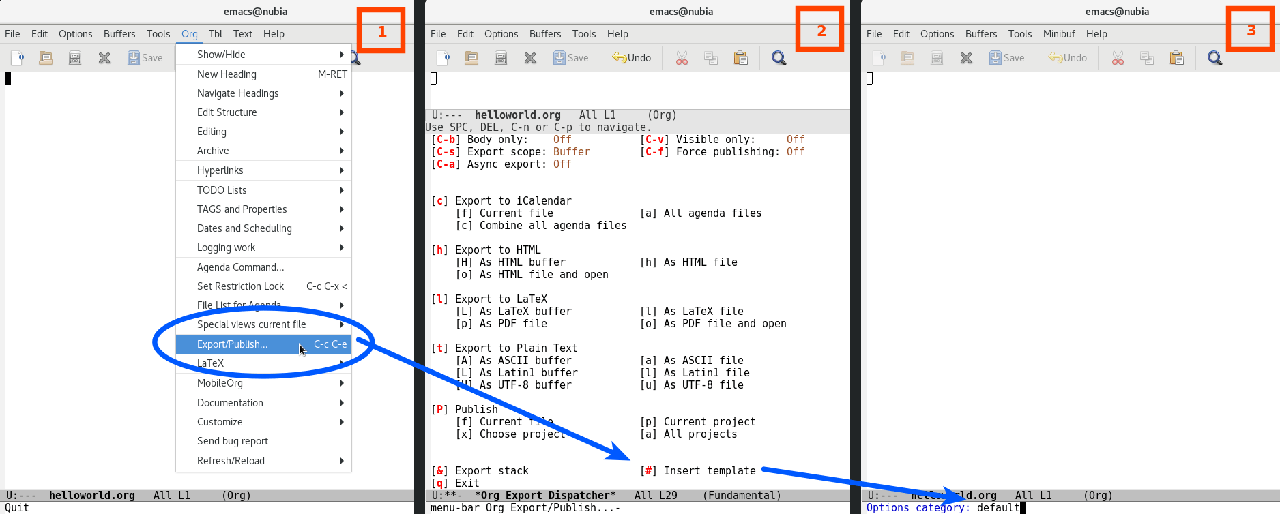This screenshot has width=1280, height=514.
Task: Click the Search magnifier icon in the right window
Action: (x=1214, y=58)
